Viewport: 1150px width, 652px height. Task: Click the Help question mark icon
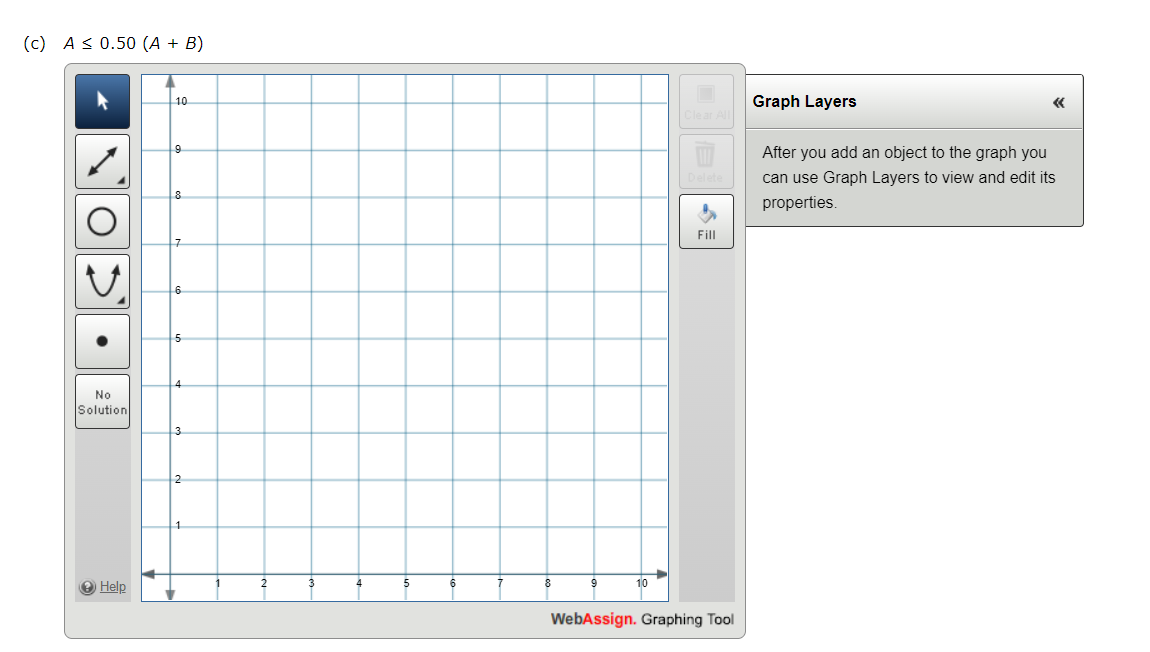[x=87, y=587]
